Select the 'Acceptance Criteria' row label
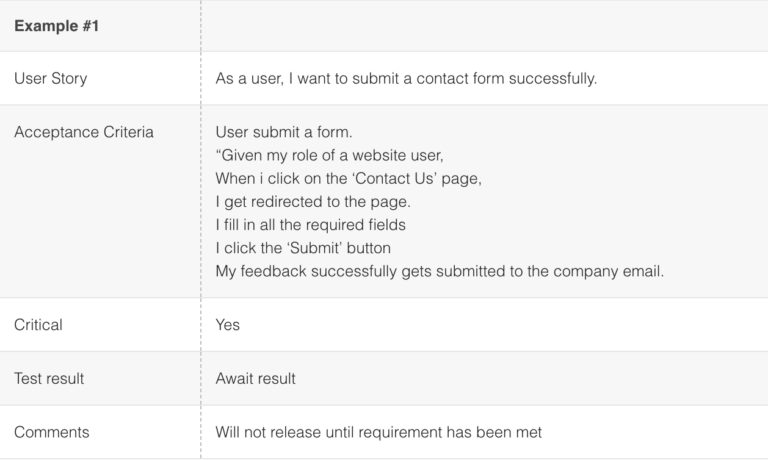Viewport: 768px width, 460px height. [x=84, y=132]
